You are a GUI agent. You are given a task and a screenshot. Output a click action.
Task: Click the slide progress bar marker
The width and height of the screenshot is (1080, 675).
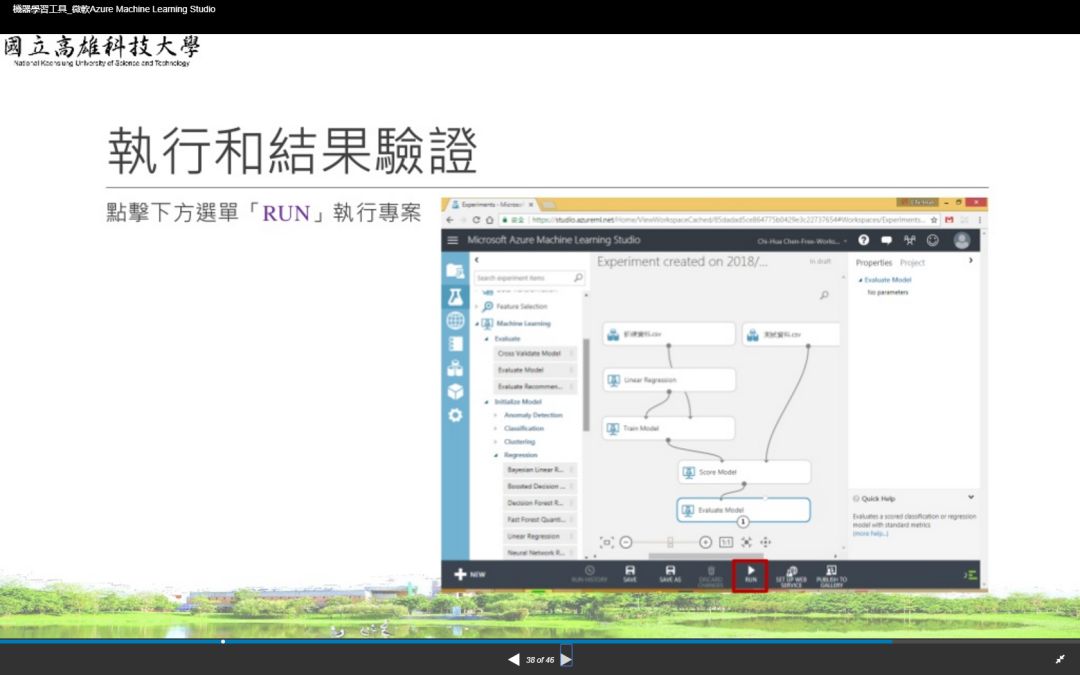coord(222,641)
